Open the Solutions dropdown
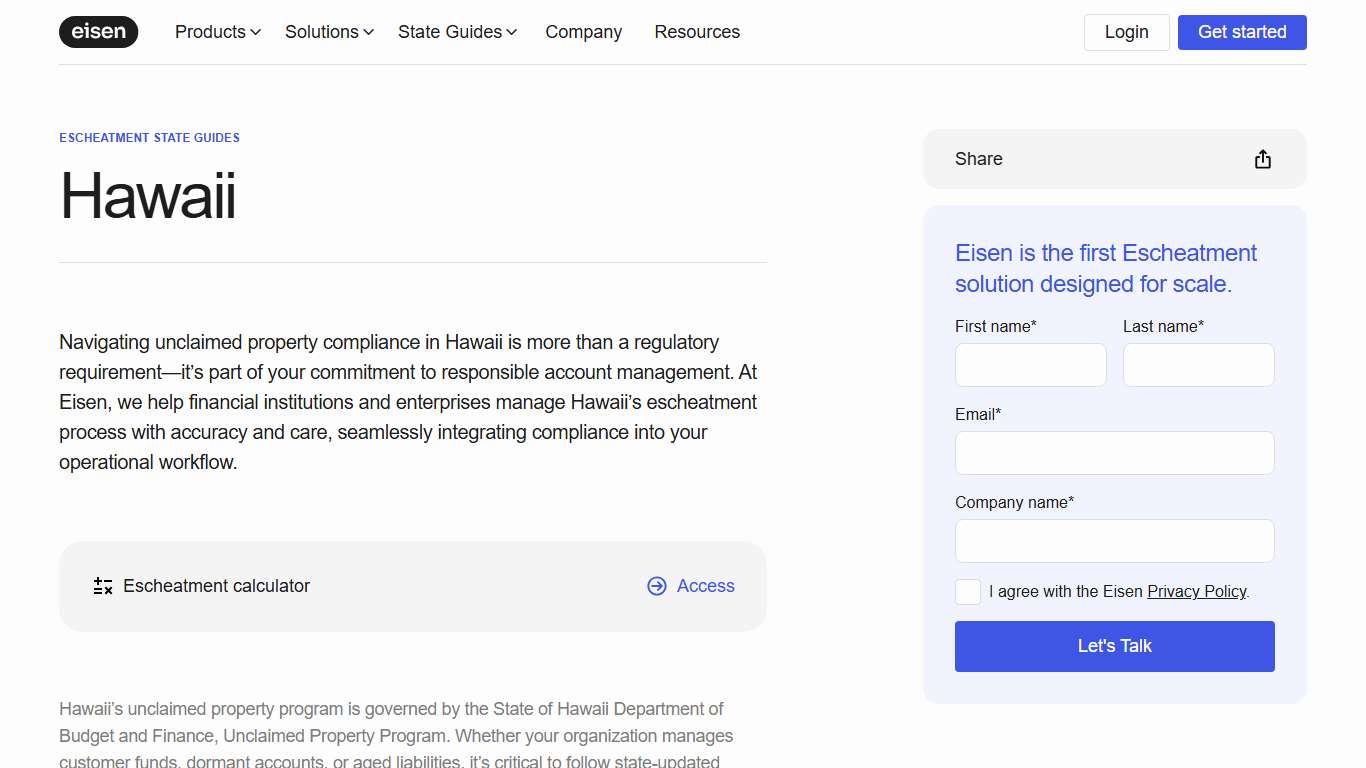 tap(329, 32)
